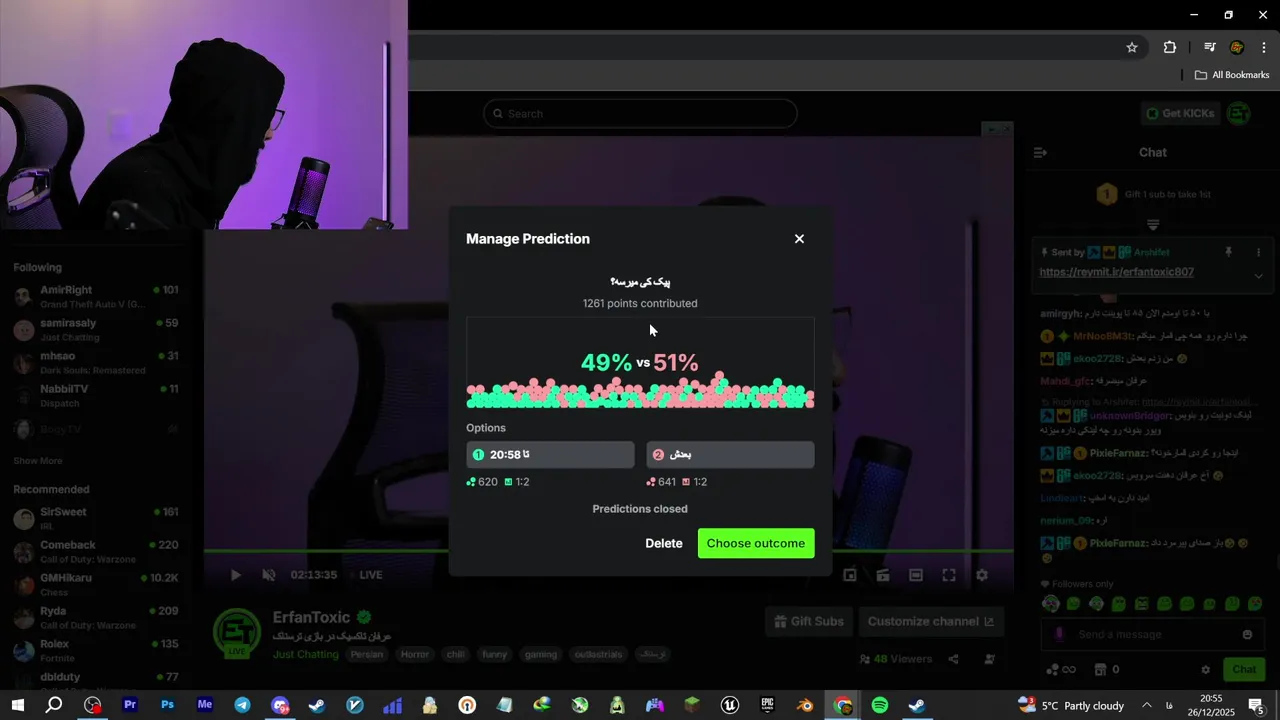Click the ErfanToxic channel avatar
The height and width of the screenshot is (720, 1280).
click(x=237, y=633)
